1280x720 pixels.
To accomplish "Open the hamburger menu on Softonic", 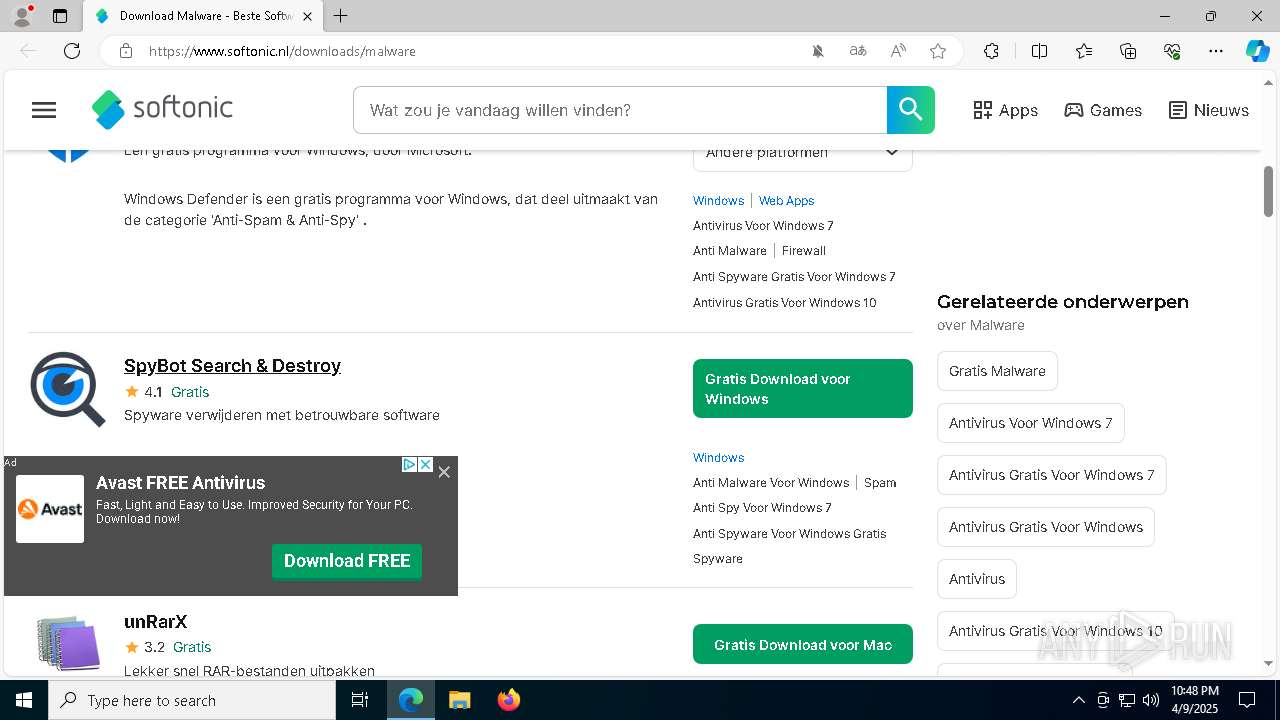I will pyautogui.click(x=44, y=110).
